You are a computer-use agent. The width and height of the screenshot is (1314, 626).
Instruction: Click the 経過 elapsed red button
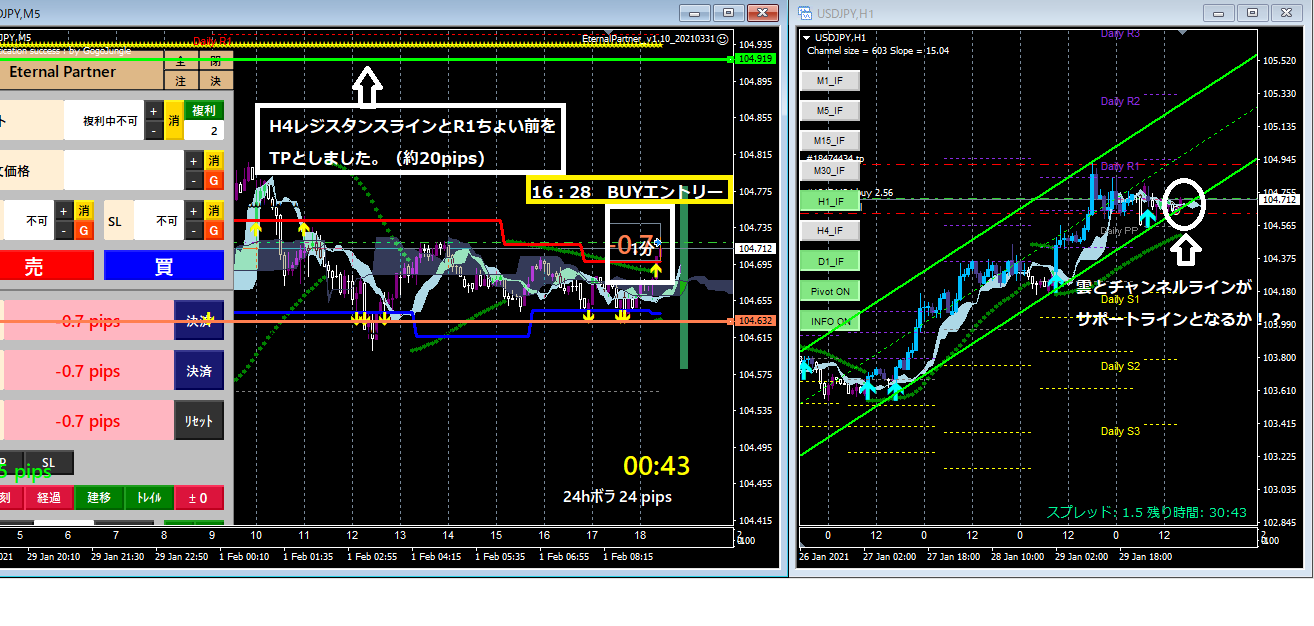coord(49,498)
